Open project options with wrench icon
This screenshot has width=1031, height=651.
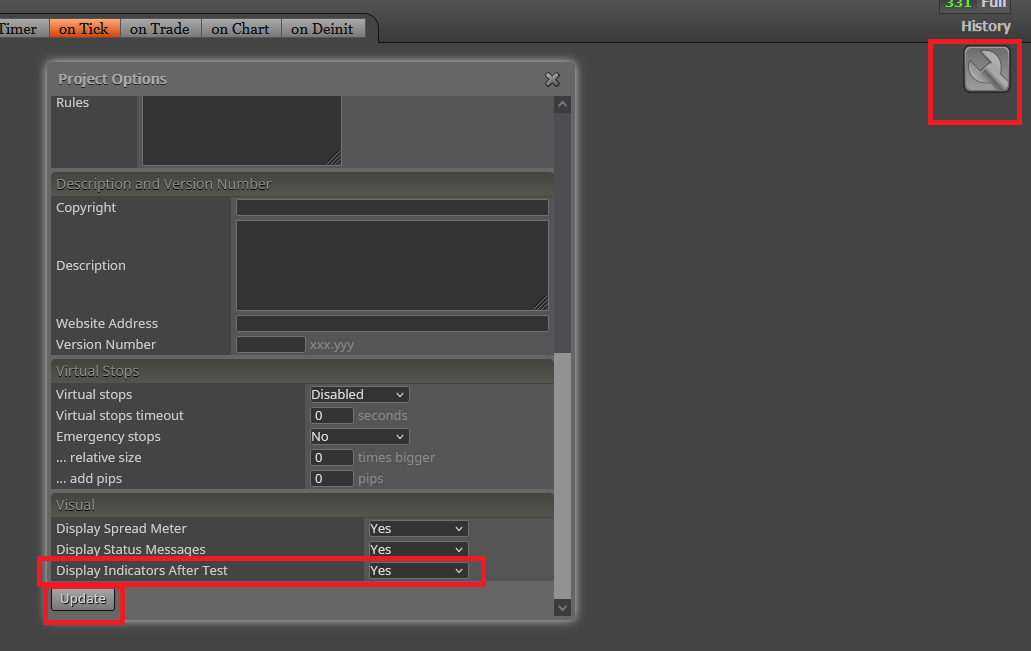(986, 69)
